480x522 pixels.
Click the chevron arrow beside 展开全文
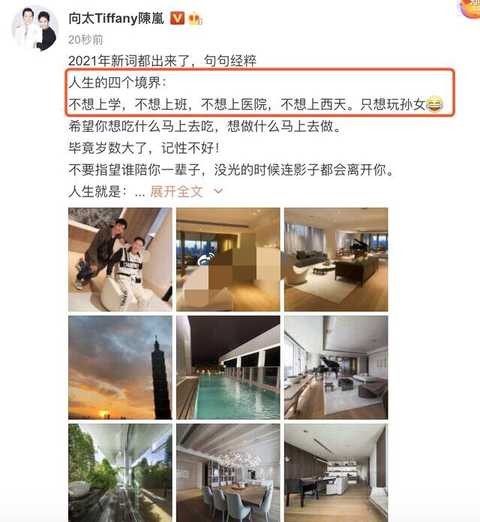click(218, 191)
